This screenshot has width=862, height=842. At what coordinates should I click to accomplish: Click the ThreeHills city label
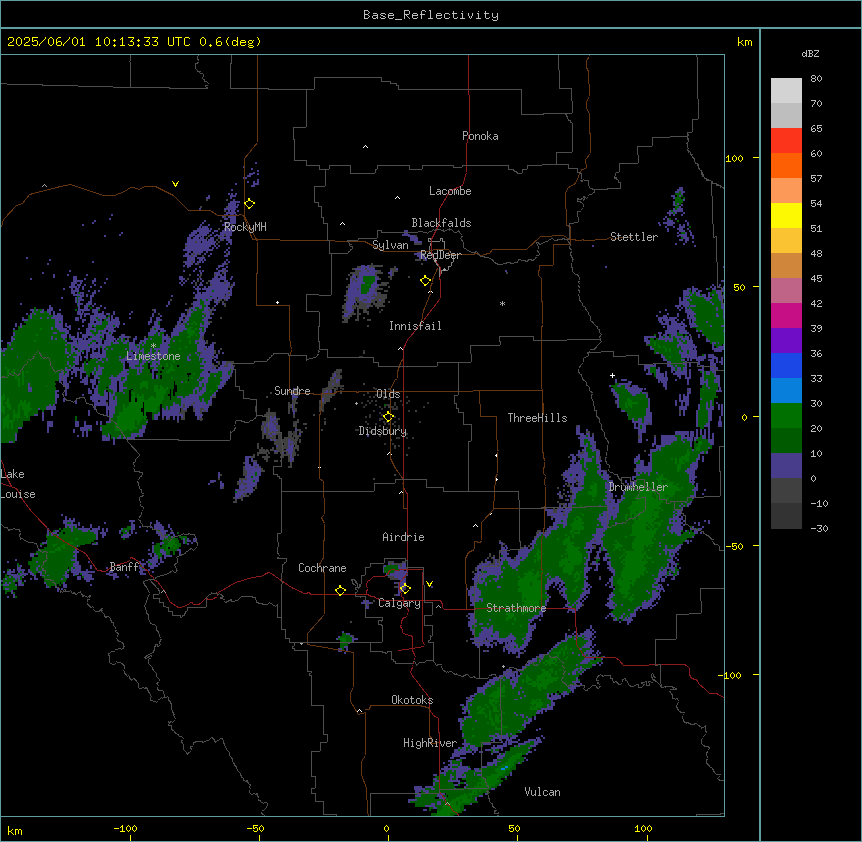point(537,418)
